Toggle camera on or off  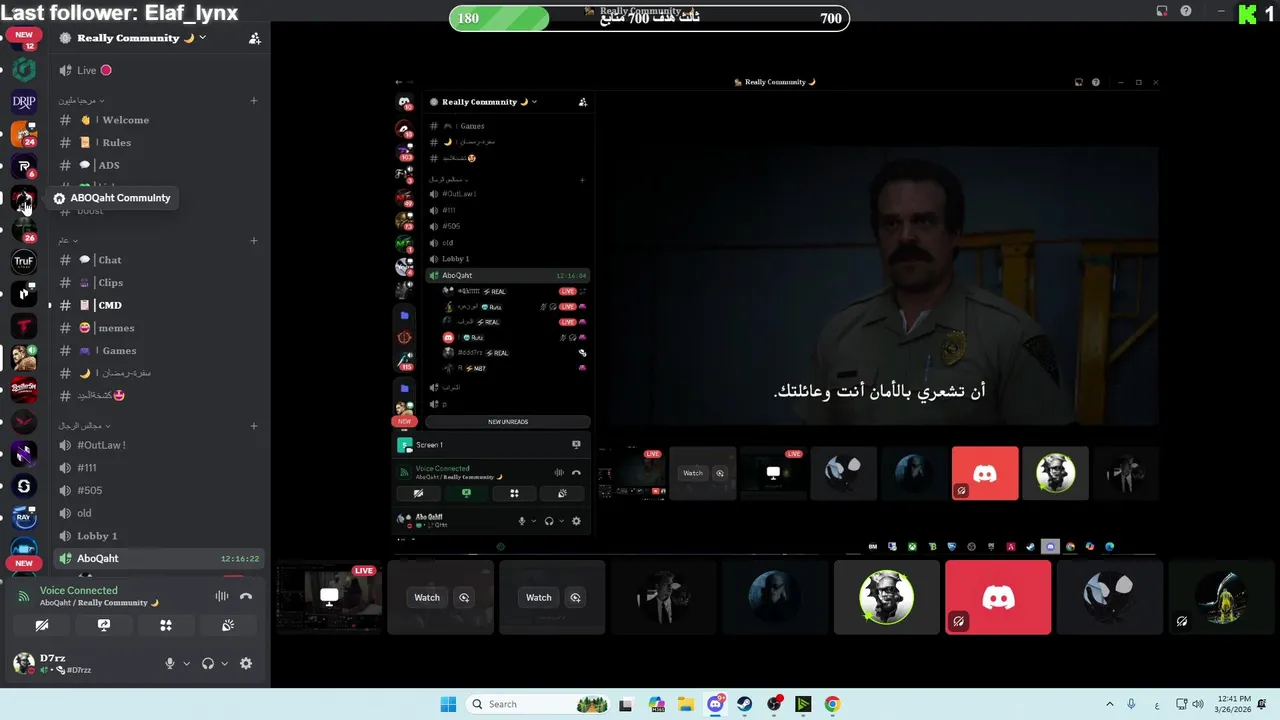(x=42, y=625)
